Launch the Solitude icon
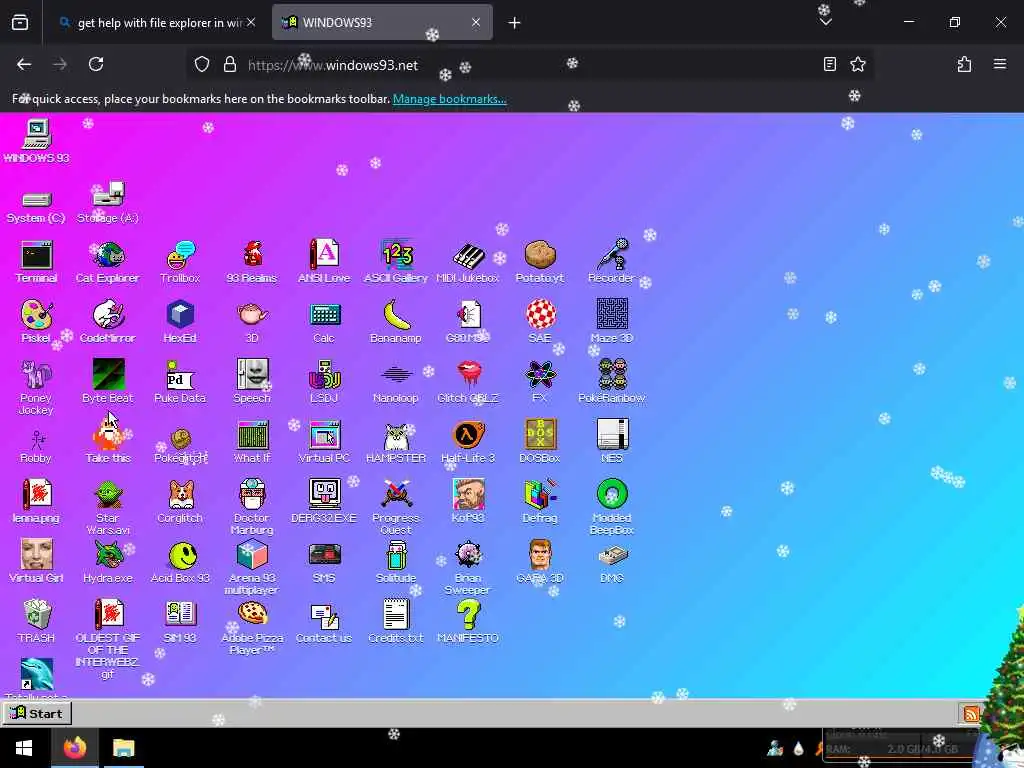 click(x=396, y=562)
